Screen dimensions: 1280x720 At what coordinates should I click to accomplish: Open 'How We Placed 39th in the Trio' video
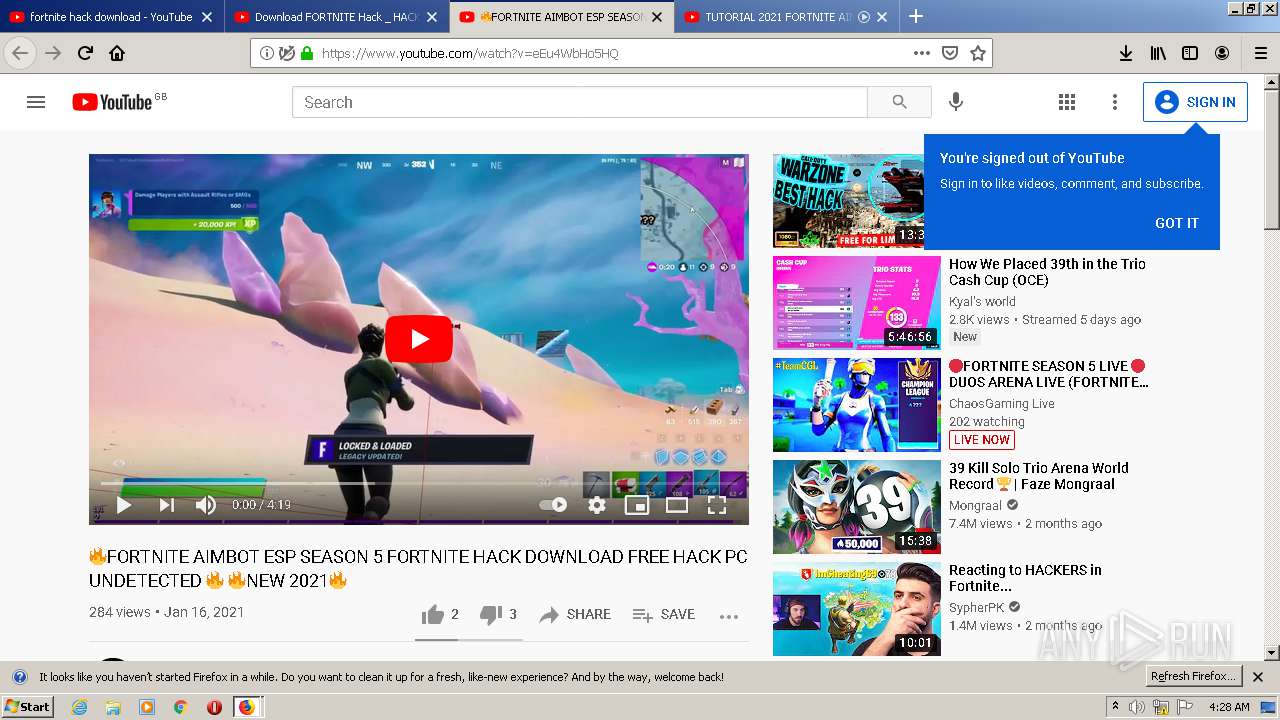(1047, 272)
